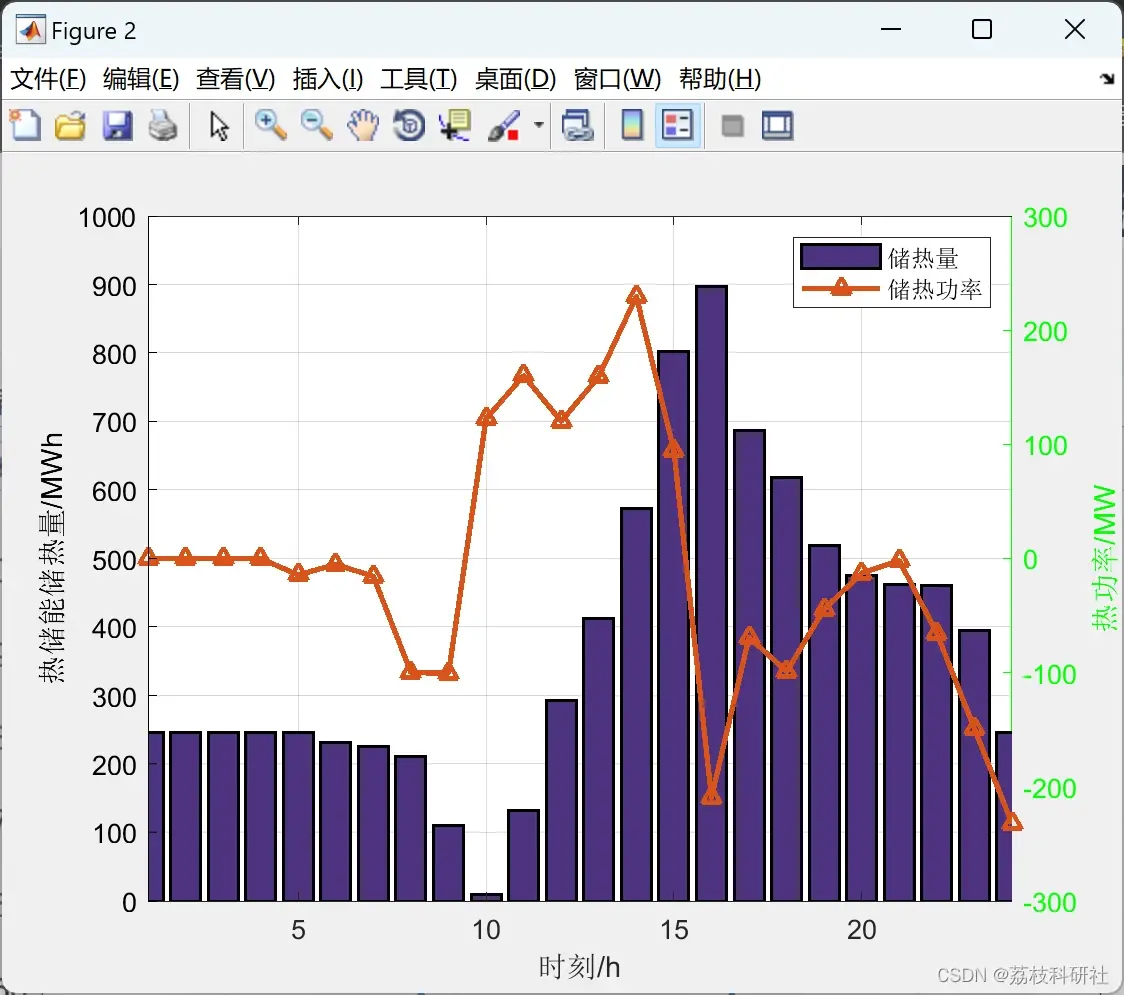Viewport: 1124px width, 995px height.
Task: Toggle the Insert Legend toolbar button
Action: (677, 125)
